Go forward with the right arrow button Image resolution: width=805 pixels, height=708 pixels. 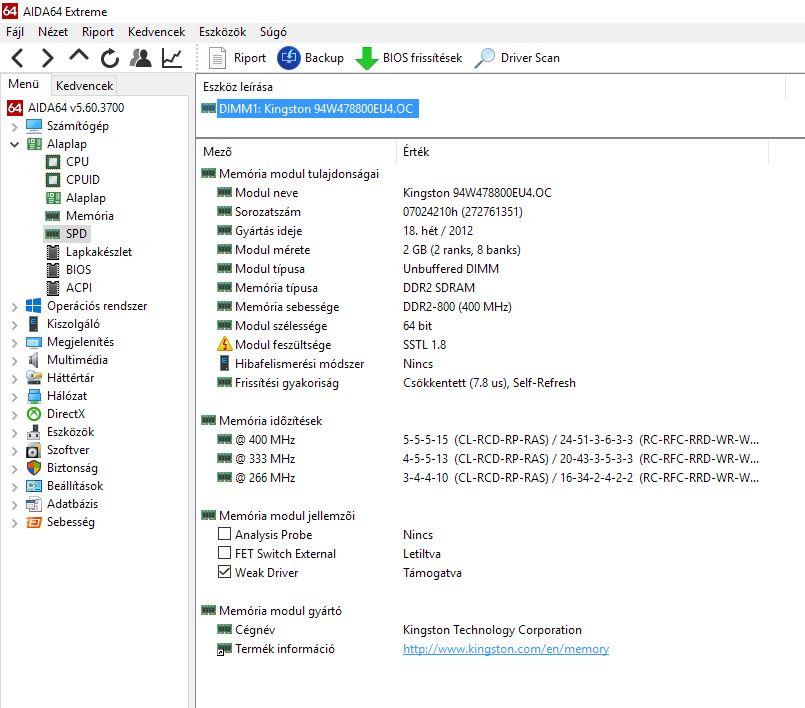point(47,58)
